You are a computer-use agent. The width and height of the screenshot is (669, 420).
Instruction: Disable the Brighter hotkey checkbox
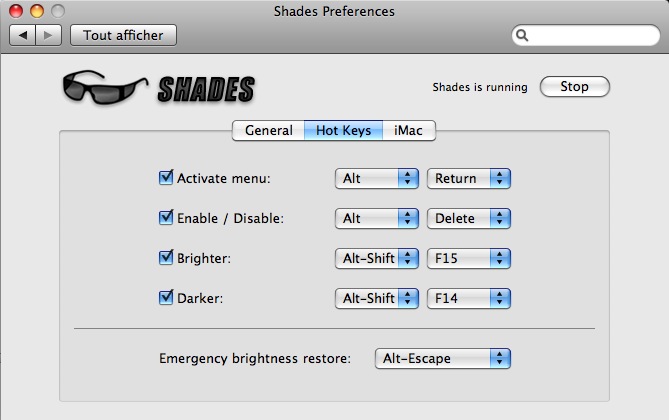click(166, 258)
